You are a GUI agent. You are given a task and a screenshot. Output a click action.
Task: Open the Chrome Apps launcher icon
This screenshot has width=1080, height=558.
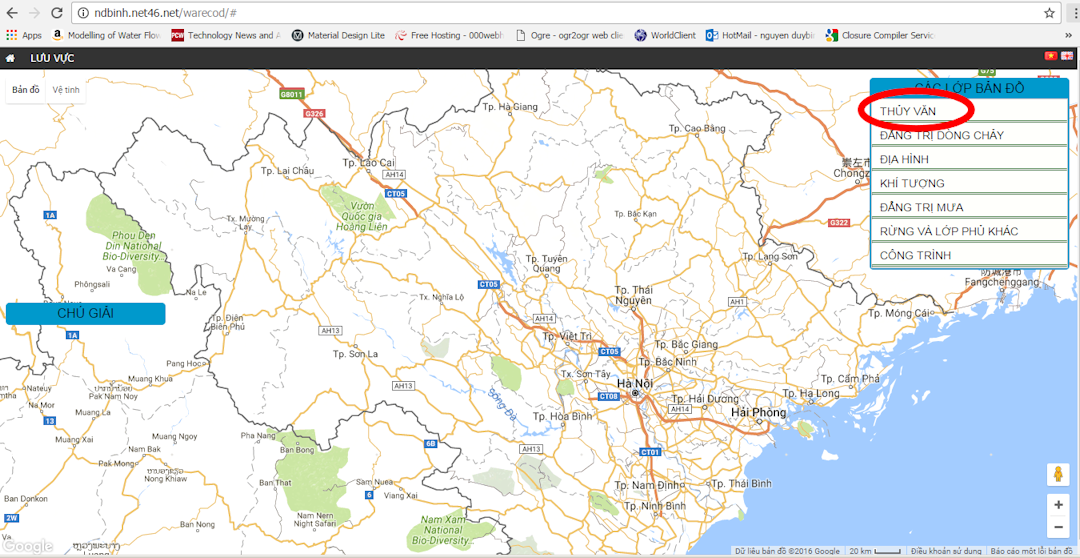coord(12,35)
